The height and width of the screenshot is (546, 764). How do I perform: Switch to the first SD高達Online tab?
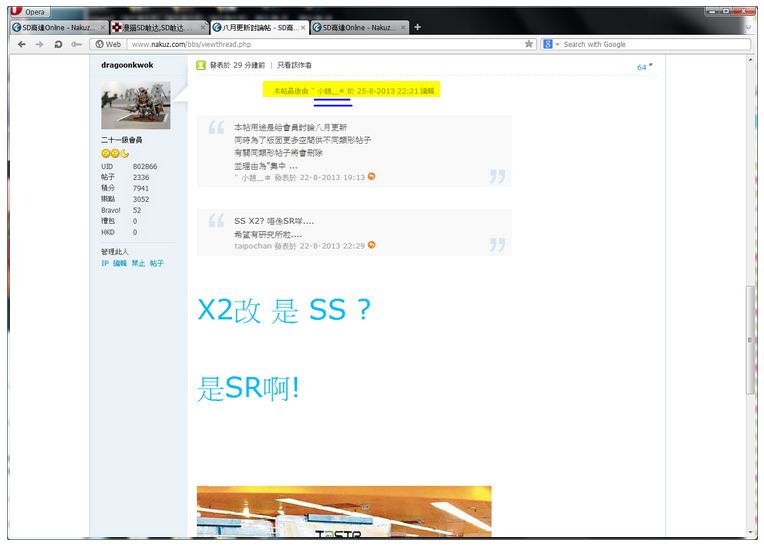pos(55,27)
